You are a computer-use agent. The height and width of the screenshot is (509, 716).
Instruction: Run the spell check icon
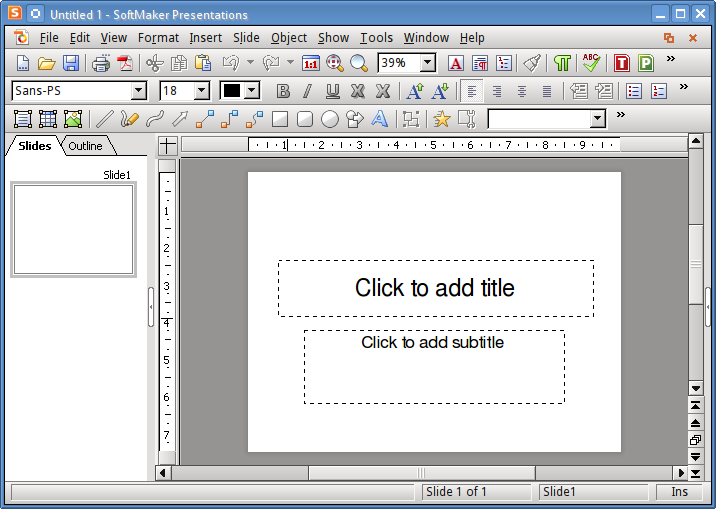(591, 63)
